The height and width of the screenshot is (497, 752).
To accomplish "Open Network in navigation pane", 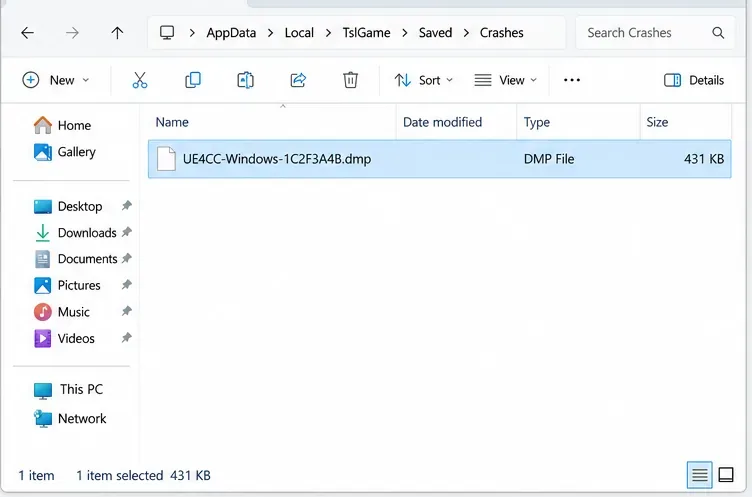I will click(70, 418).
